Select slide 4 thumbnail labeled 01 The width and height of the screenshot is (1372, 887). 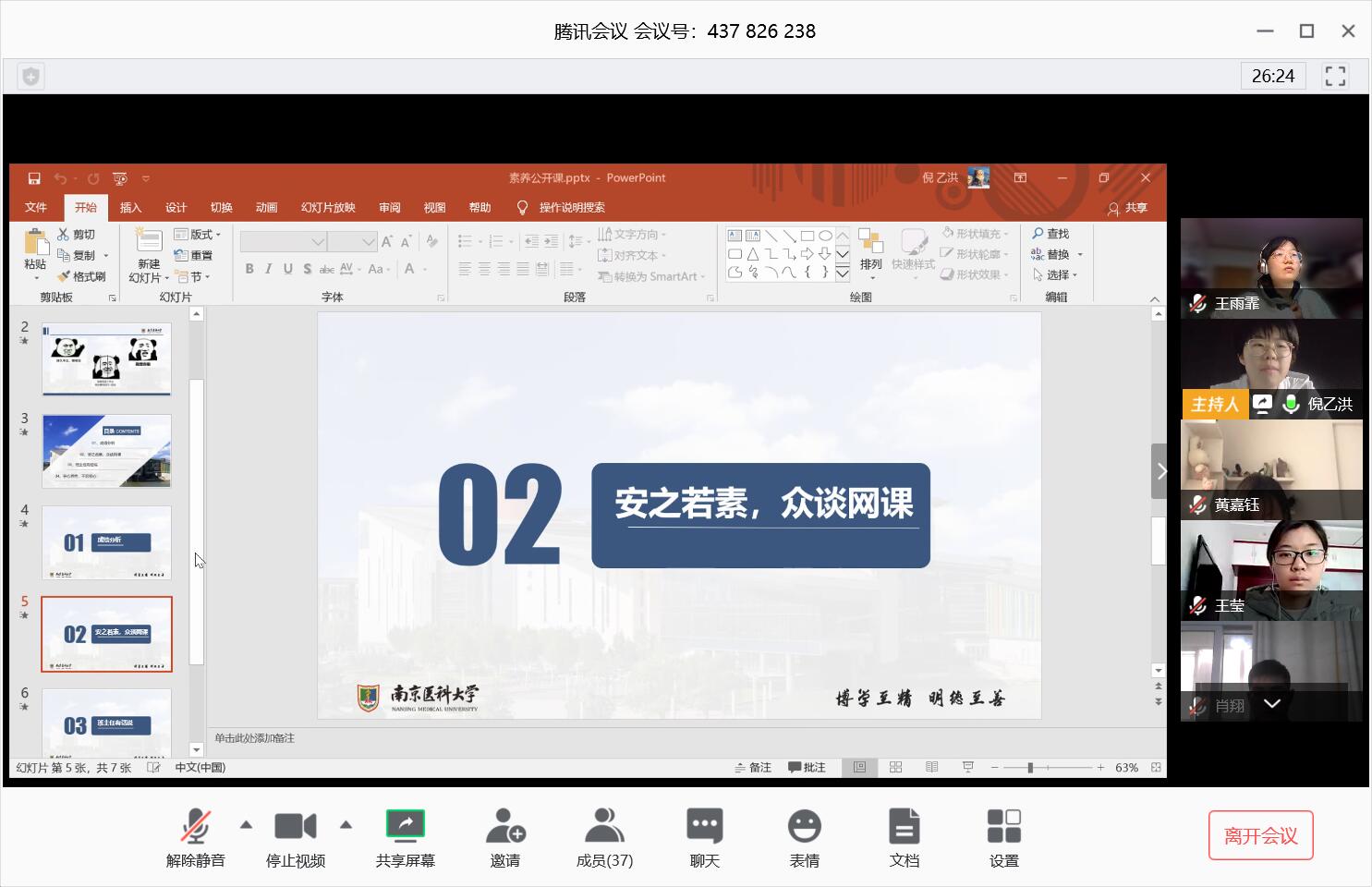106,542
